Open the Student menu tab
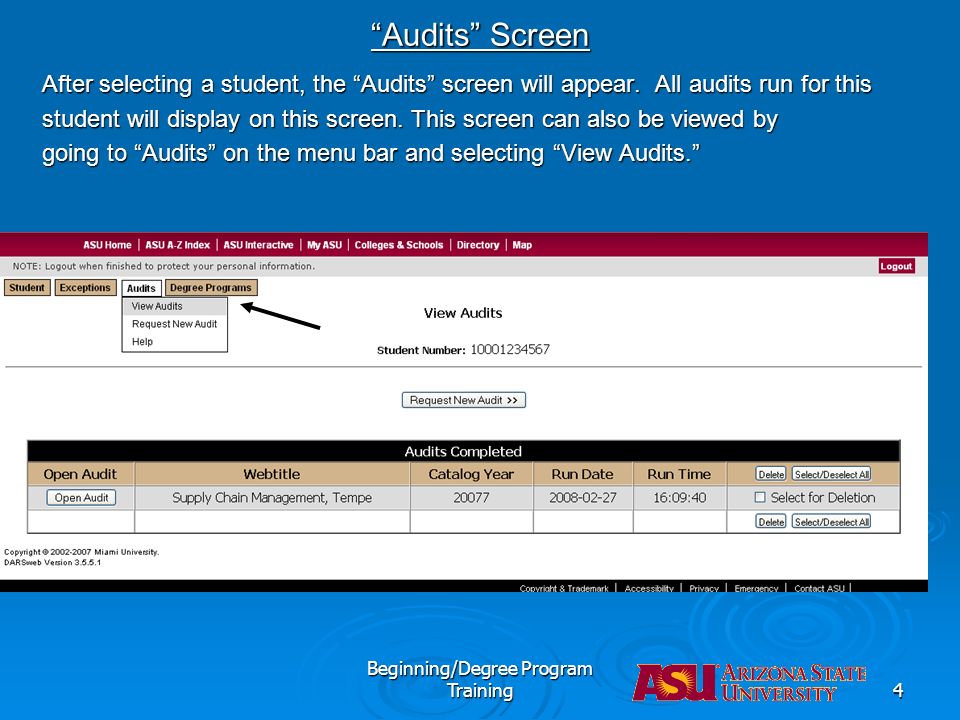The height and width of the screenshot is (720, 960). click(x=27, y=288)
